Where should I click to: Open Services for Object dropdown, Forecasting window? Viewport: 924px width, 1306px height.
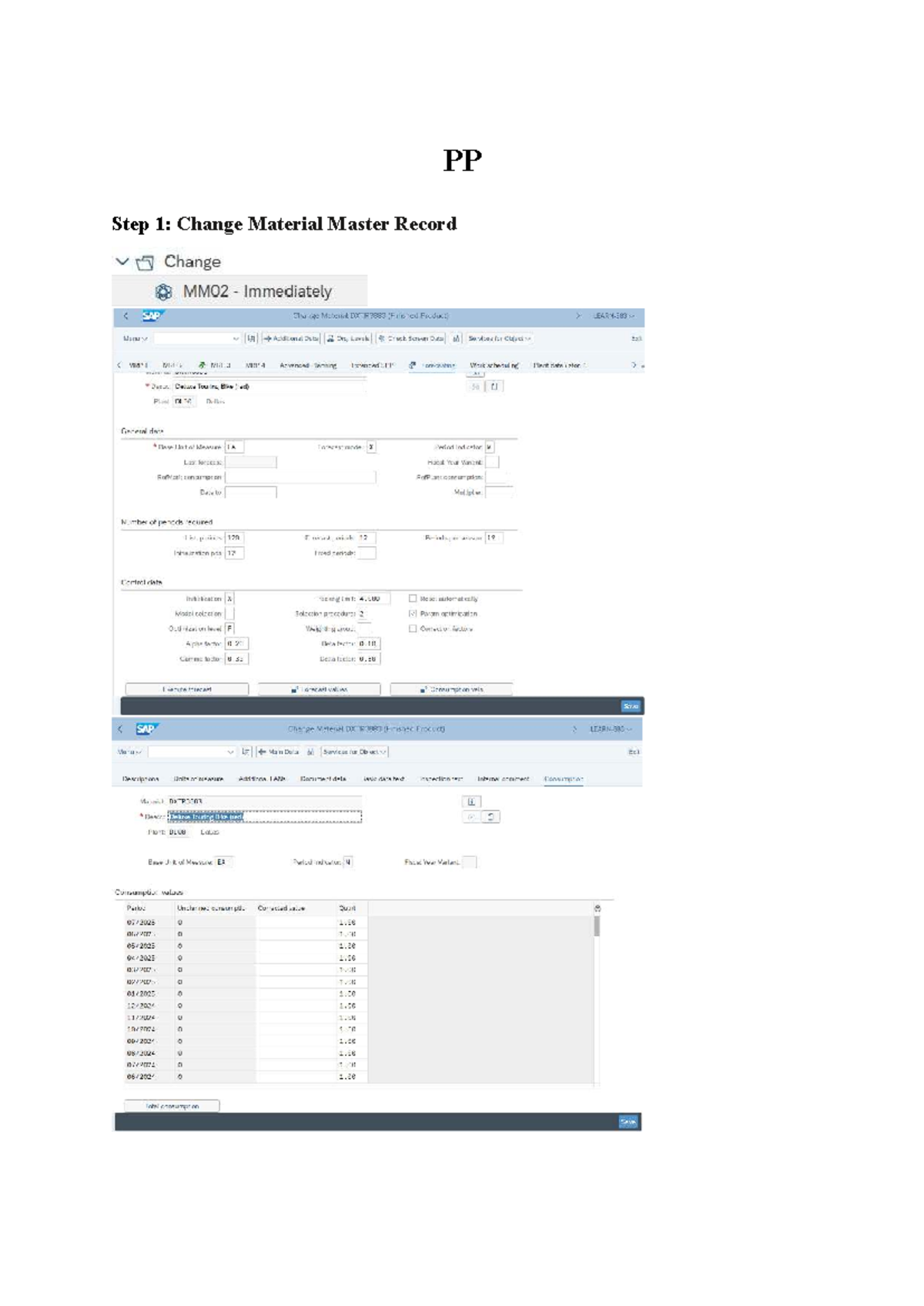point(499,338)
